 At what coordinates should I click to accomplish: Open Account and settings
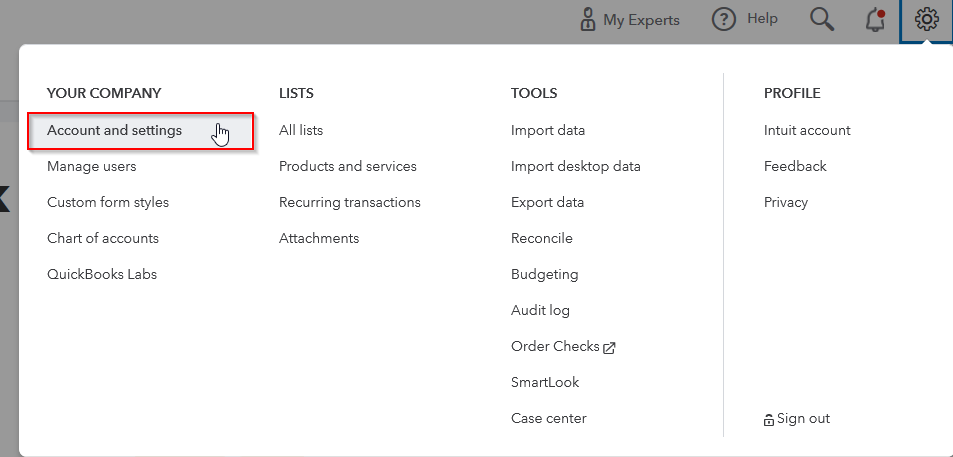[x=140, y=131]
